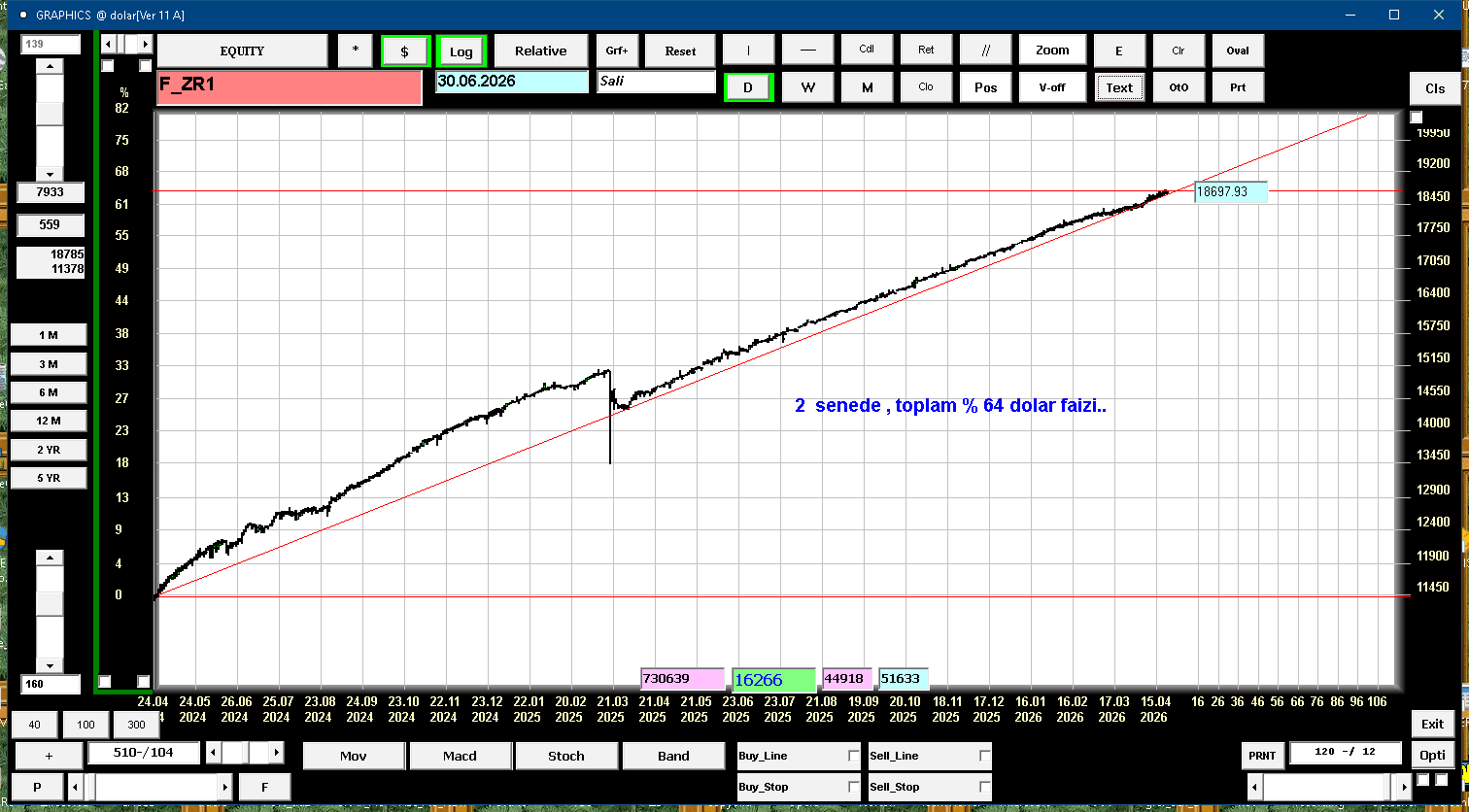Click the asterisk button next to EQUITY
This screenshot has width=1469, height=812.
point(355,51)
